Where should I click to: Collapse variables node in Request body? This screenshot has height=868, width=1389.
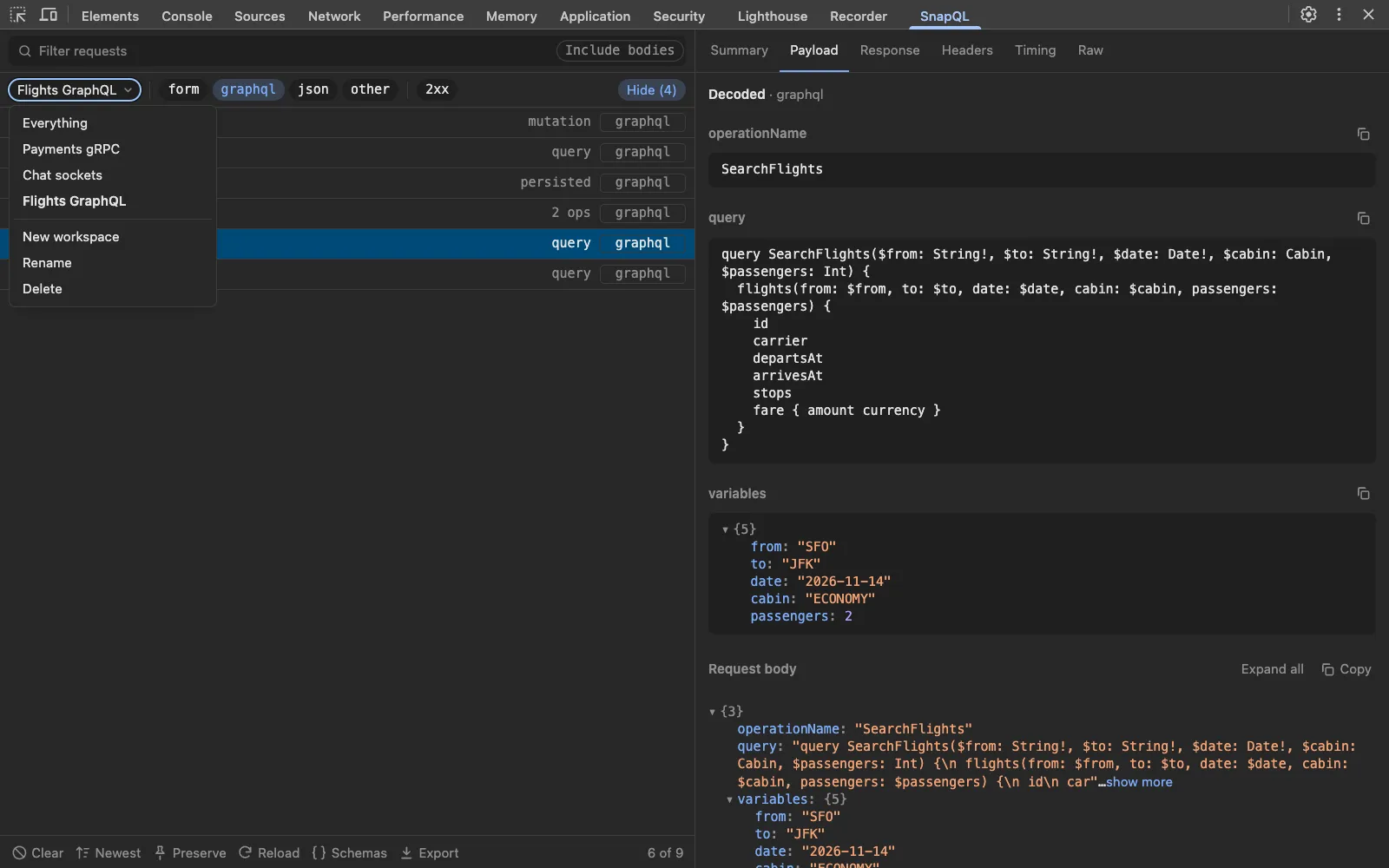(x=729, y=799)
